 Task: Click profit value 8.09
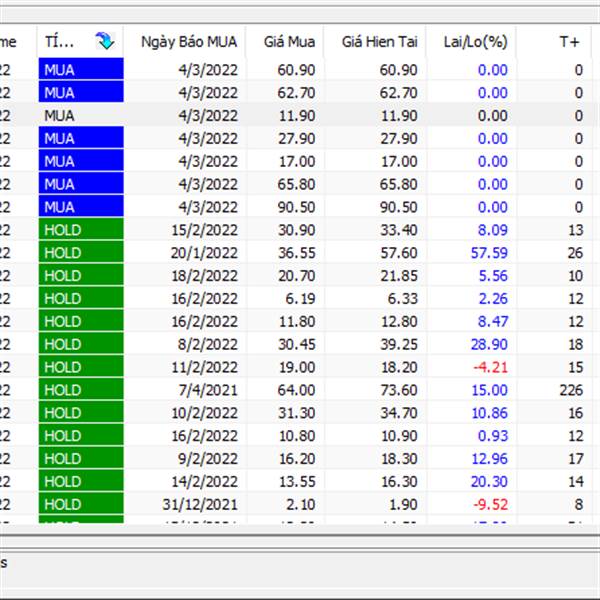[x=493, y=230]
